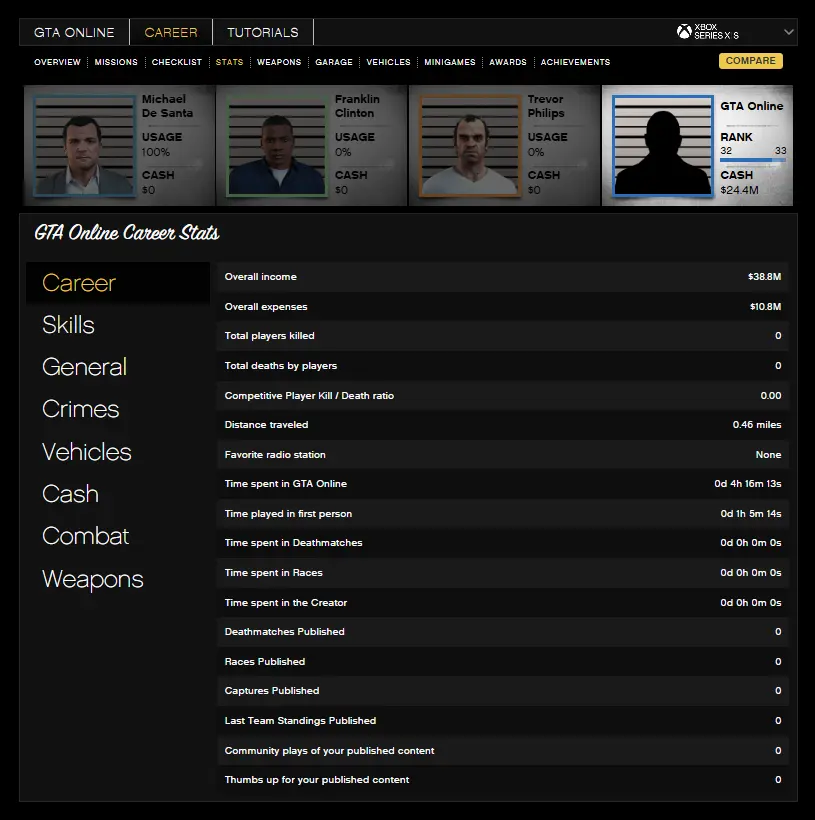Select the GTA Online silhouette avatar
This screenshot has height=820, width=815.
click(x=662, y=146)
